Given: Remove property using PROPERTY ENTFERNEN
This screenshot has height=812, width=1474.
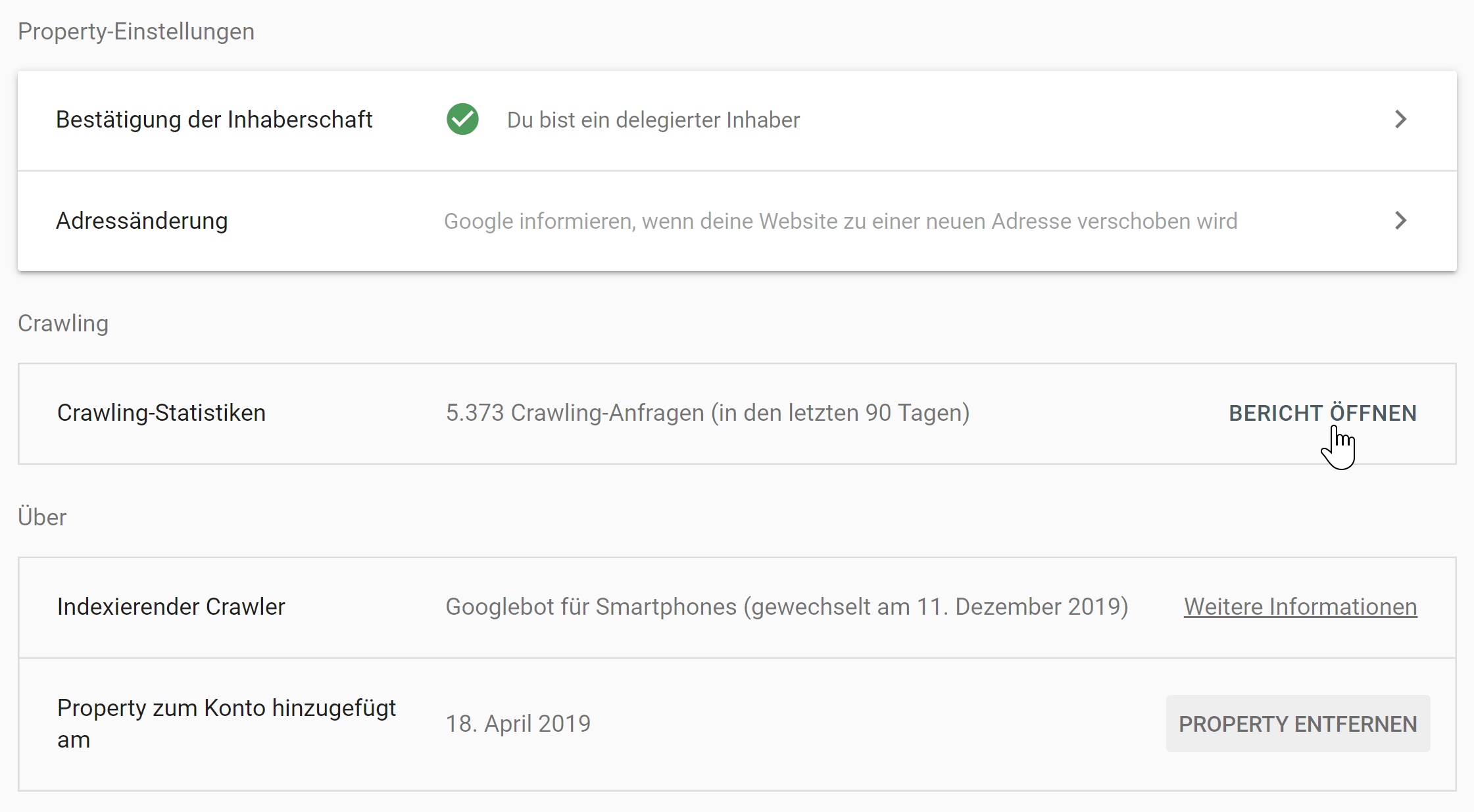Looking at the screenshot, I should tap(1297, 723).
